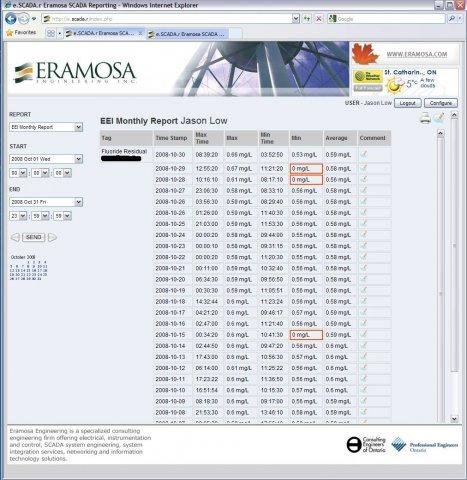Screen dimensions: 467x480
Task: Open the END second dropdown
Action: pos(62,216)
